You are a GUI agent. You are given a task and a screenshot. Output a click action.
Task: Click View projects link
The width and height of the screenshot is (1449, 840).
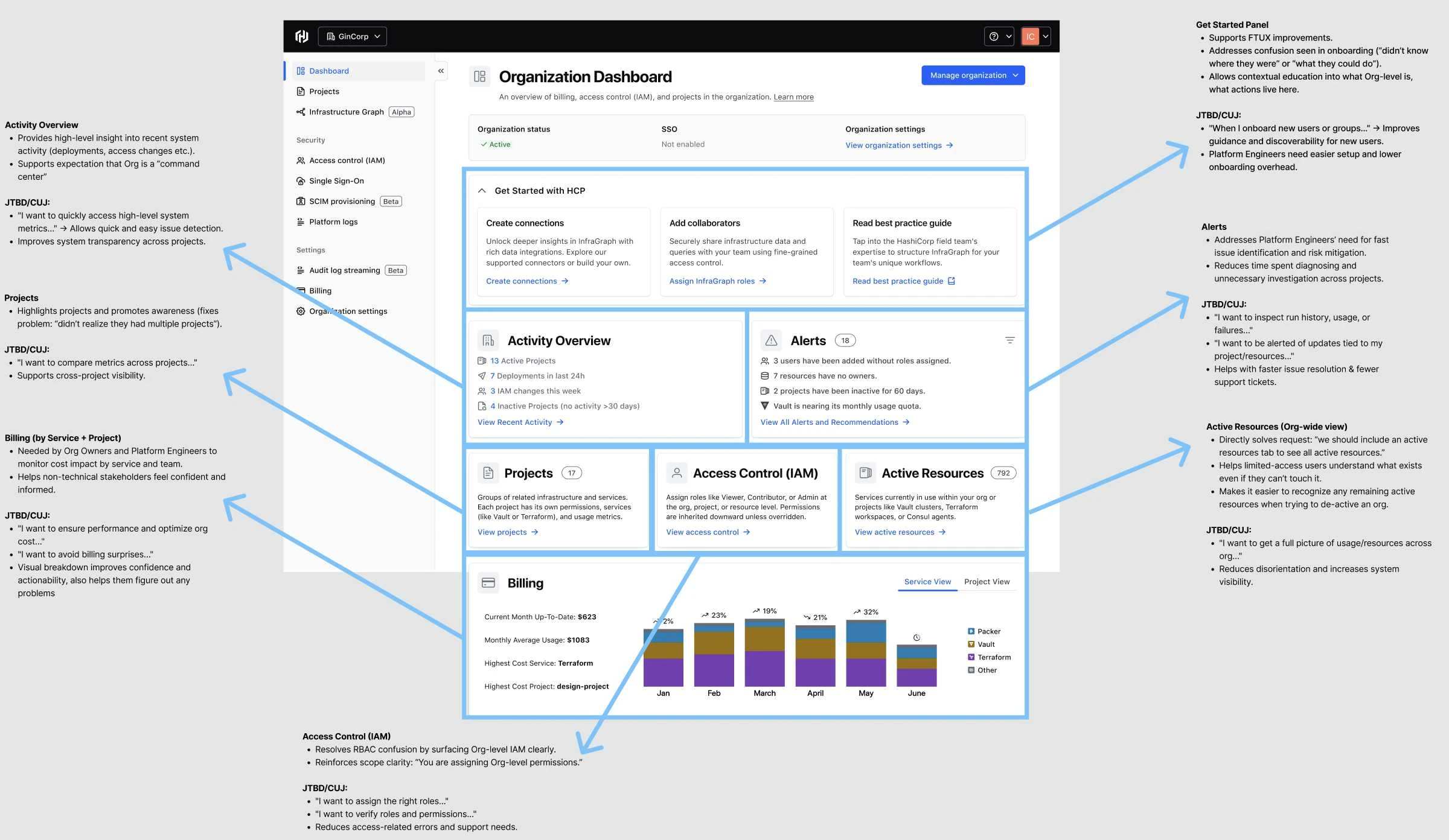(508, 532)
